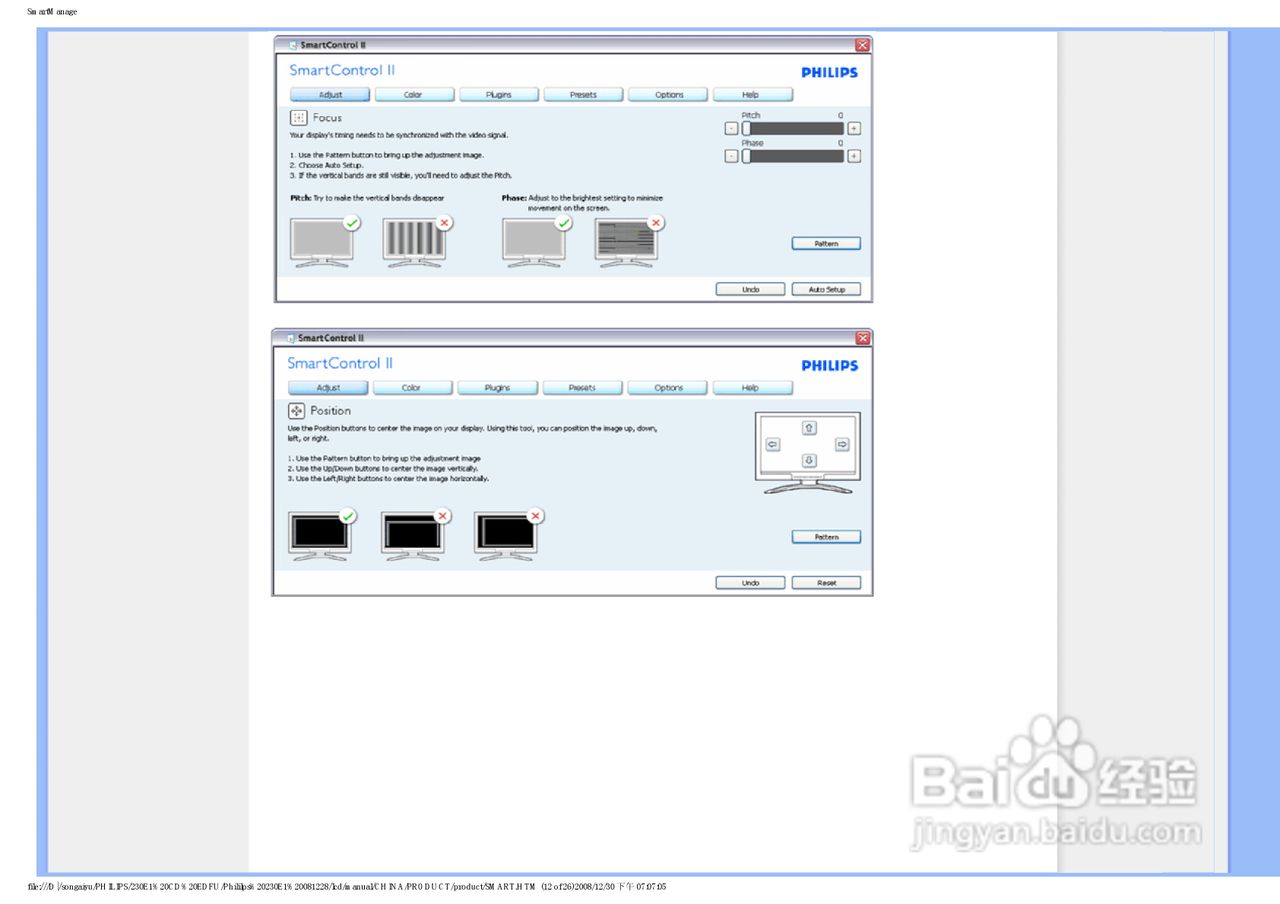Viewport: 1280px width, 904px height.
Task: Click the 'Pitch:' description text
Action: pos(367,198)
